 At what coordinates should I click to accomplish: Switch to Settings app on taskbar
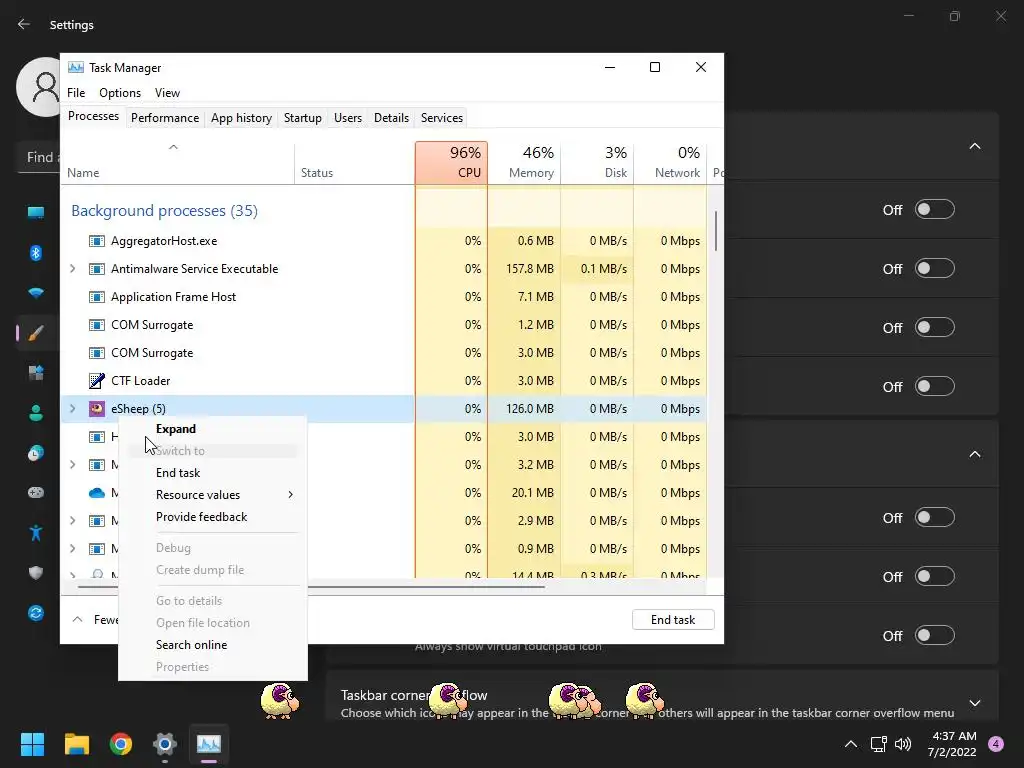click(x=165, y=744)
